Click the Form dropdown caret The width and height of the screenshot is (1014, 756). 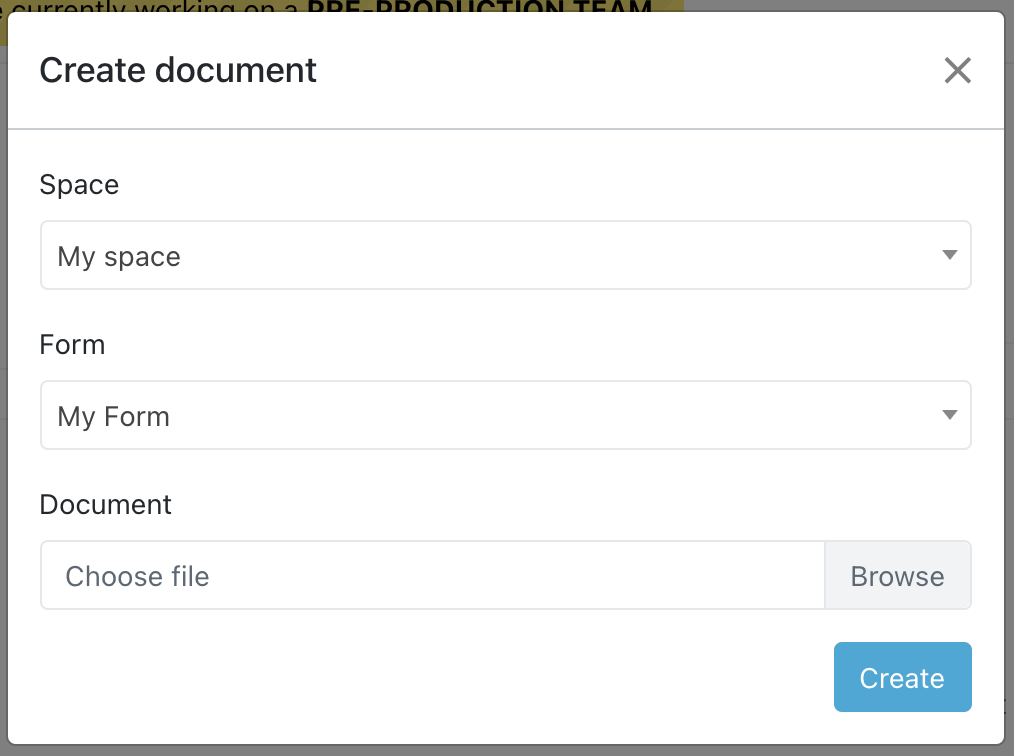point(949,415)
